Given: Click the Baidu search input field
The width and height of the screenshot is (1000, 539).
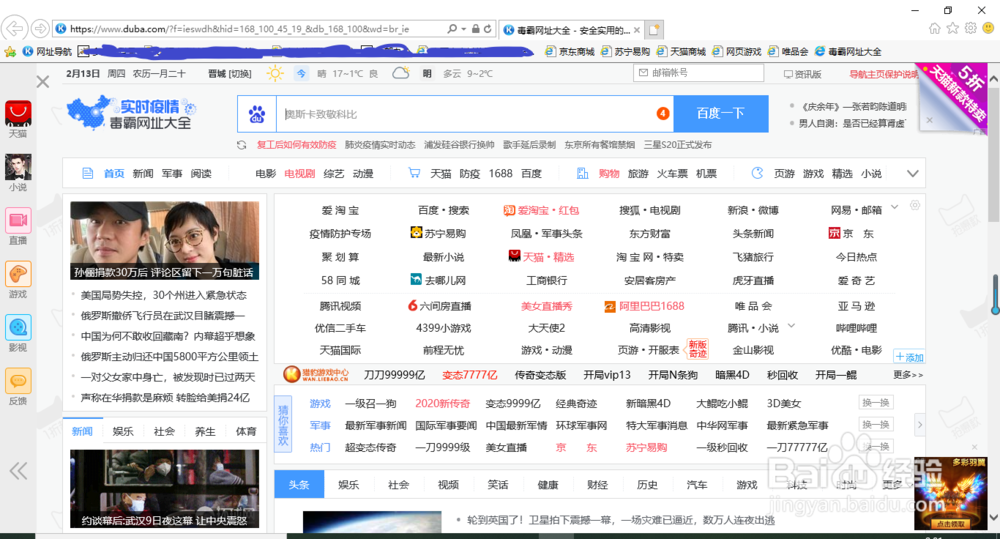Looking at the screenshot, I should 474,114.
